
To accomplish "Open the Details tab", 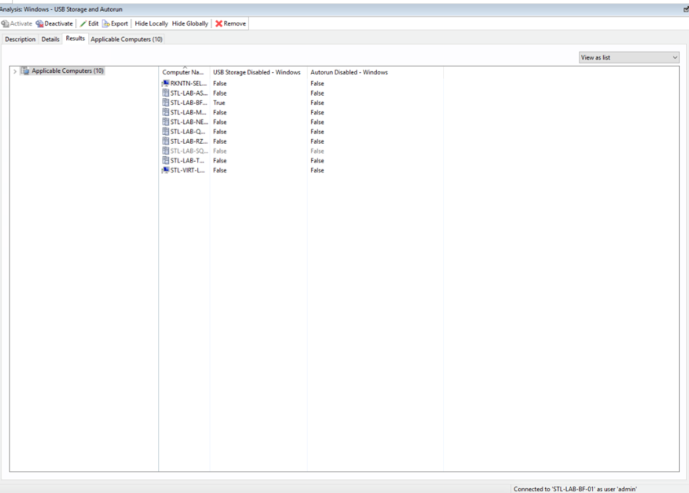I will click(51, 39).
